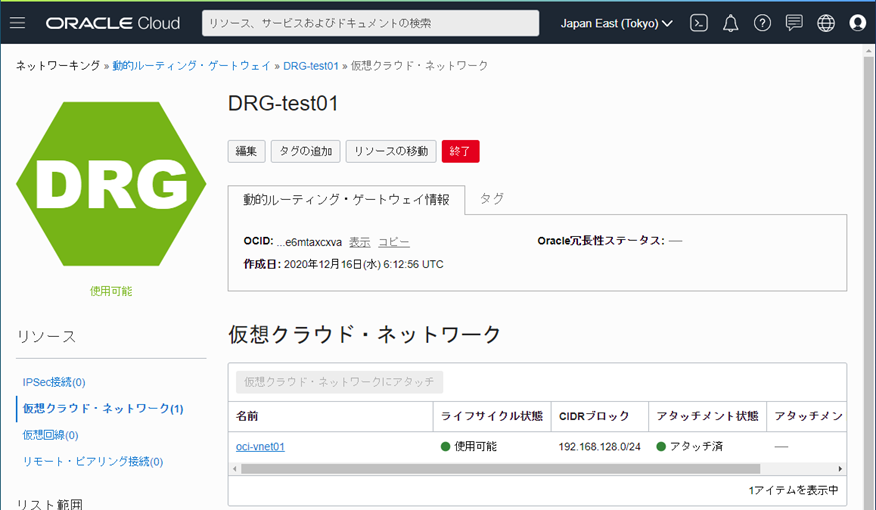Click the 192.168.128.0/24 CIDR cell

(x=599, y=447)
